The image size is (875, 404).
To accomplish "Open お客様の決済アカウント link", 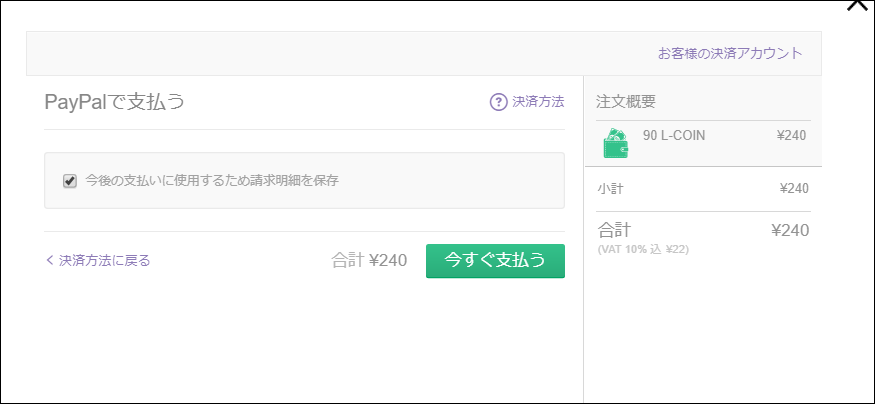I will [730, 54].
